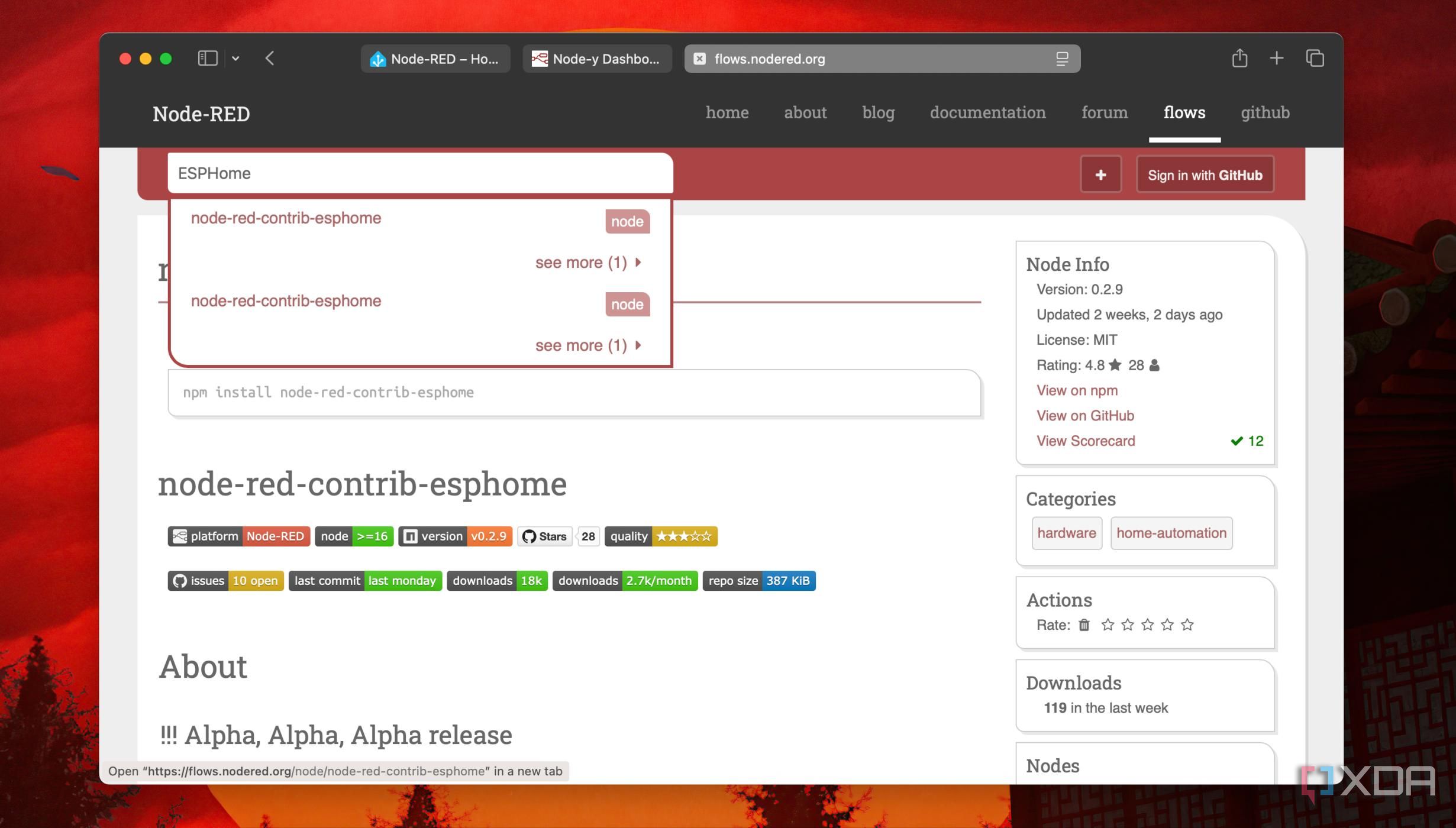Screen dimensions: 1456x828
Task: Click the platform Node-RED badge
Action: 238,536
